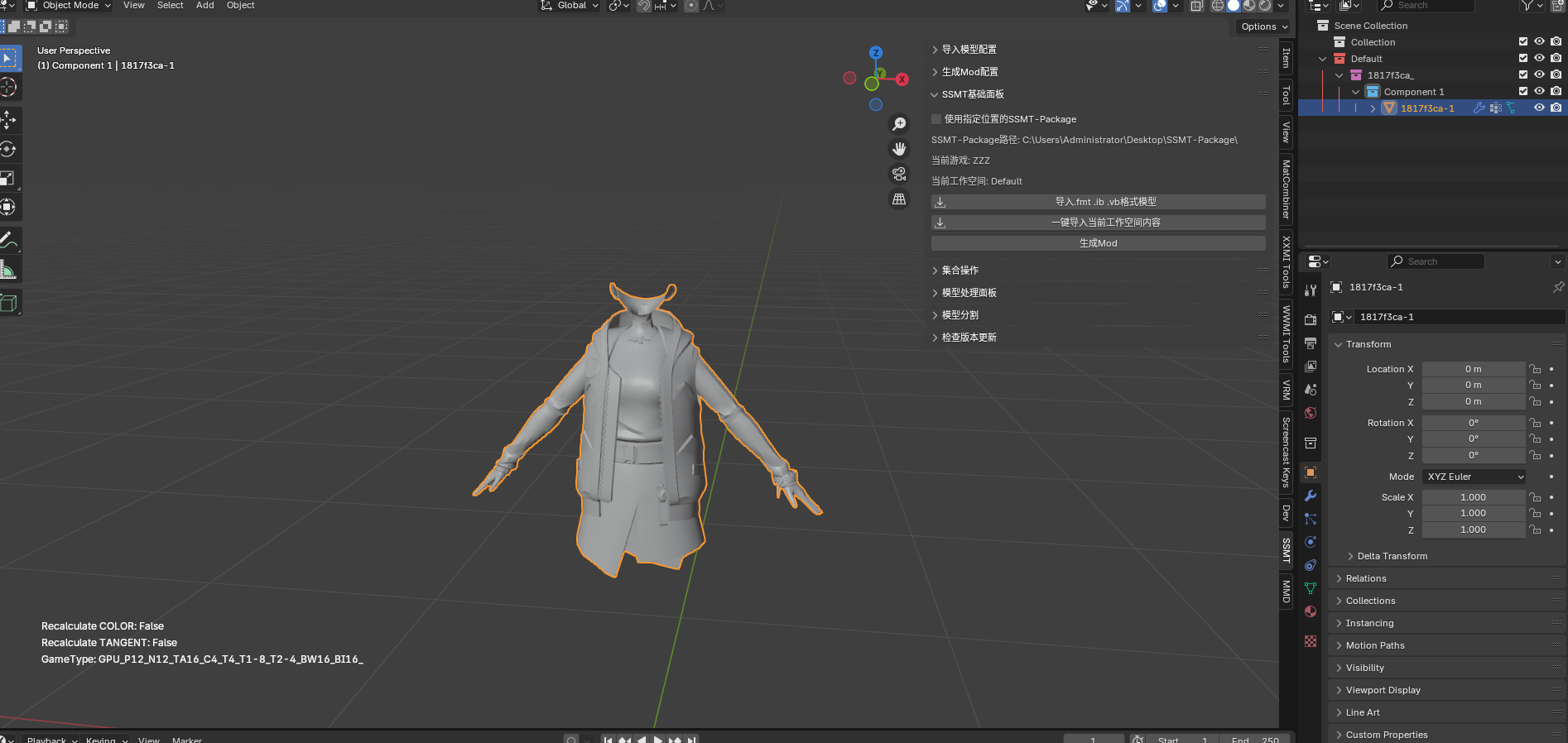Select the Select Box tool
Screen dimensions: 1568x743
pyautogui.click(x=8, y=58)
